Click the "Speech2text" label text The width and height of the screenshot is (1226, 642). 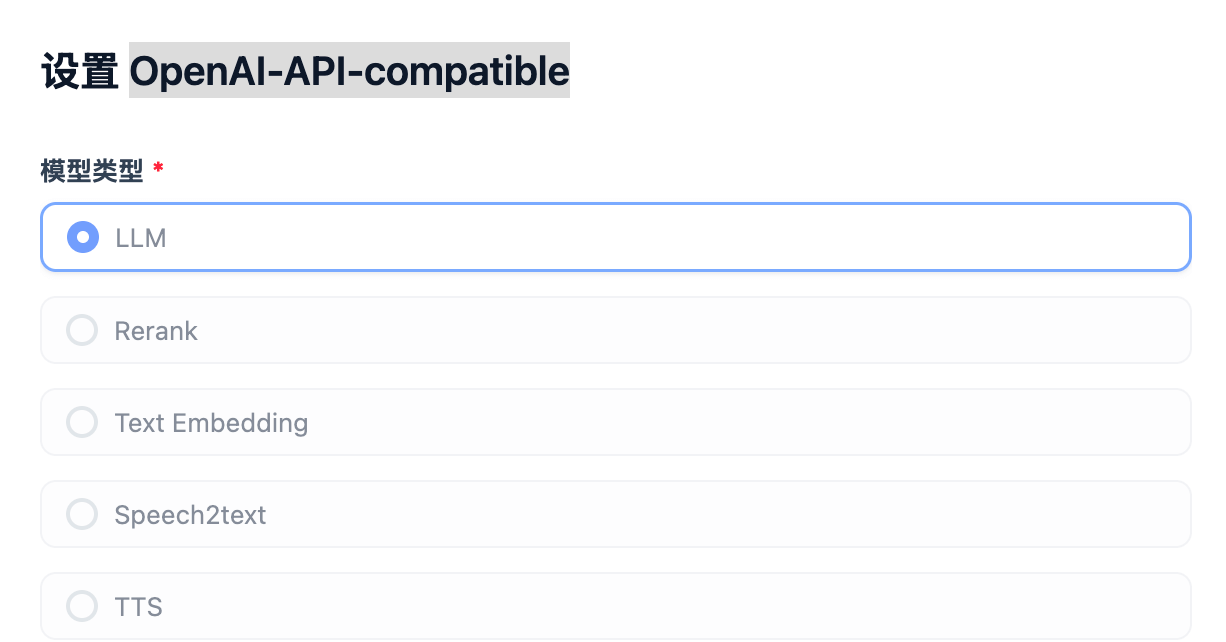tap(190, 515)
